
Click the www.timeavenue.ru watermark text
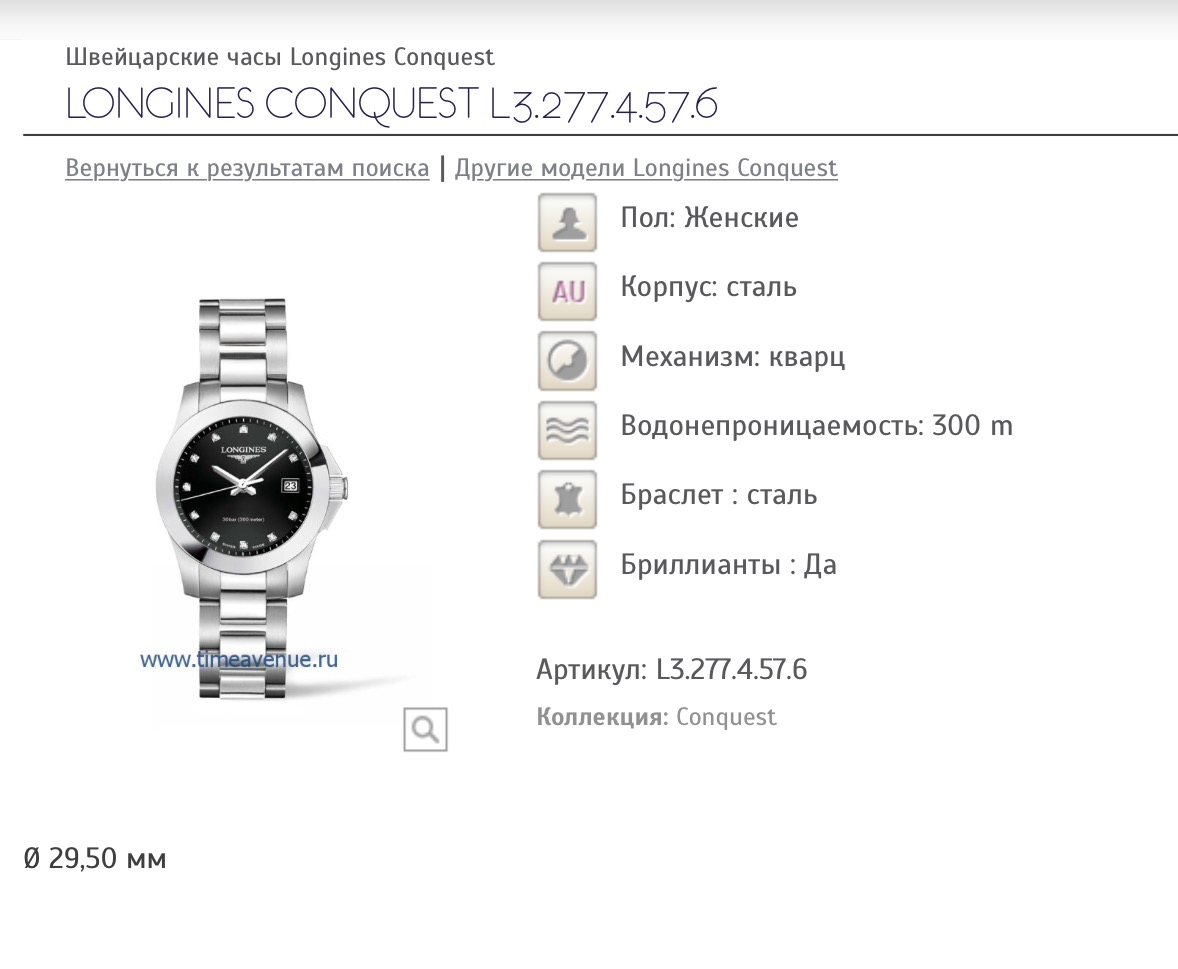click(239, 660)
